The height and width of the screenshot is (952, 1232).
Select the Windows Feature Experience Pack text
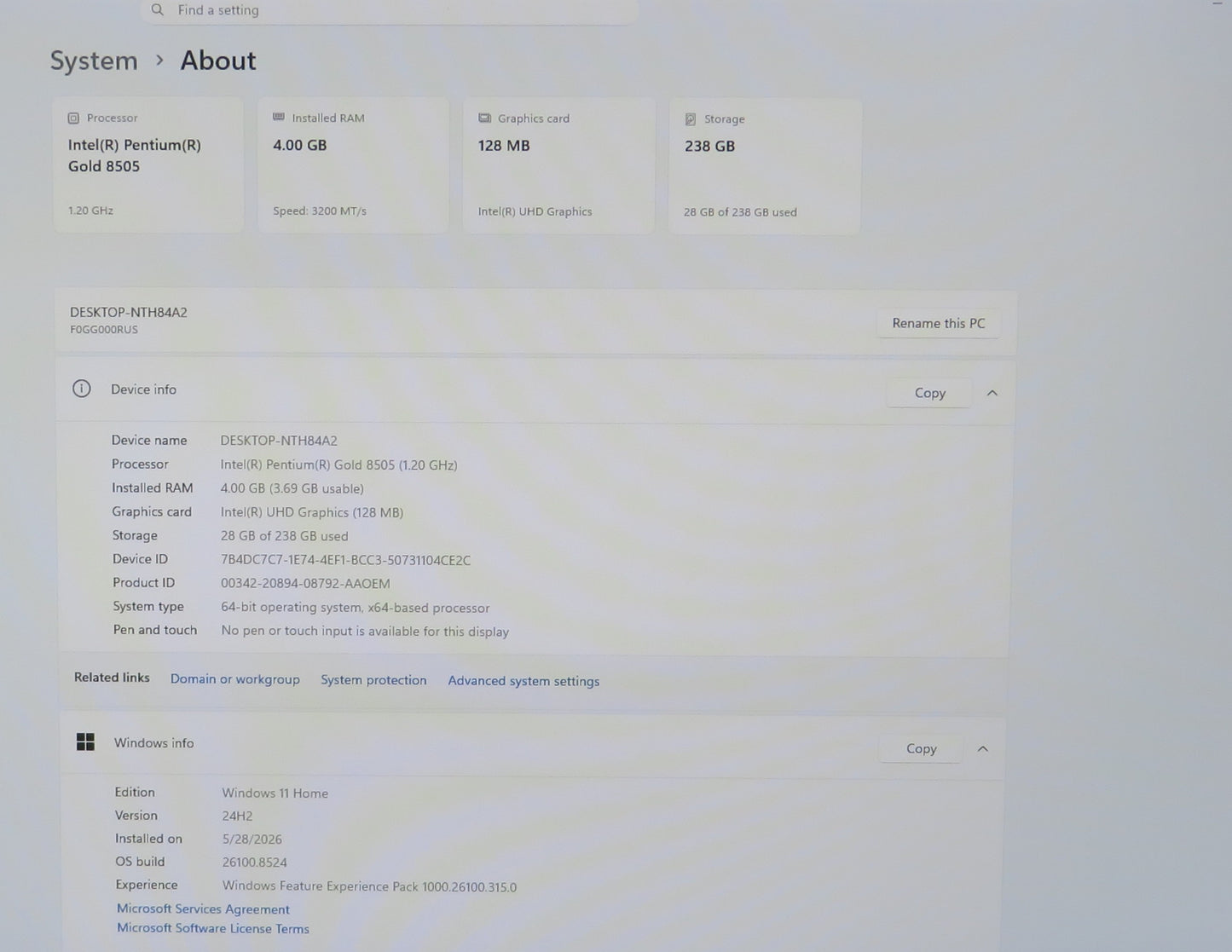click(x=370, y=886)
